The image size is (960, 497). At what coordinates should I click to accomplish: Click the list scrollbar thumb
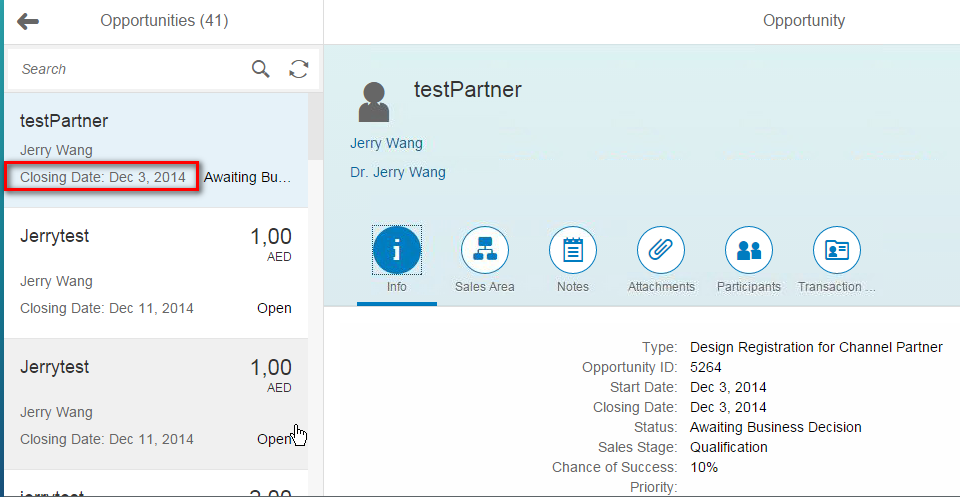[315, 125]
